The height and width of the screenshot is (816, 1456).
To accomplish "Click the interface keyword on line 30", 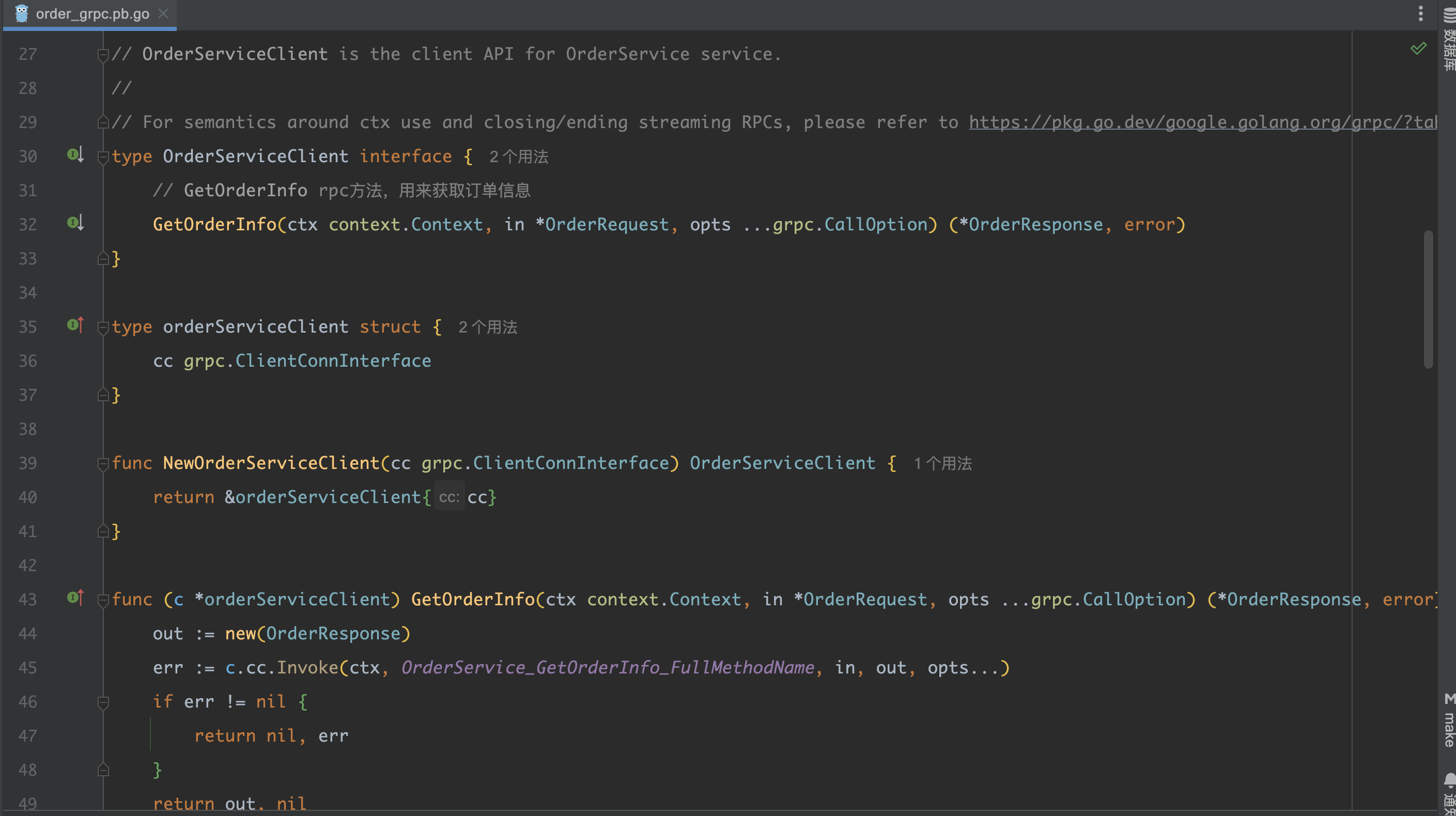I will [406, 156].
